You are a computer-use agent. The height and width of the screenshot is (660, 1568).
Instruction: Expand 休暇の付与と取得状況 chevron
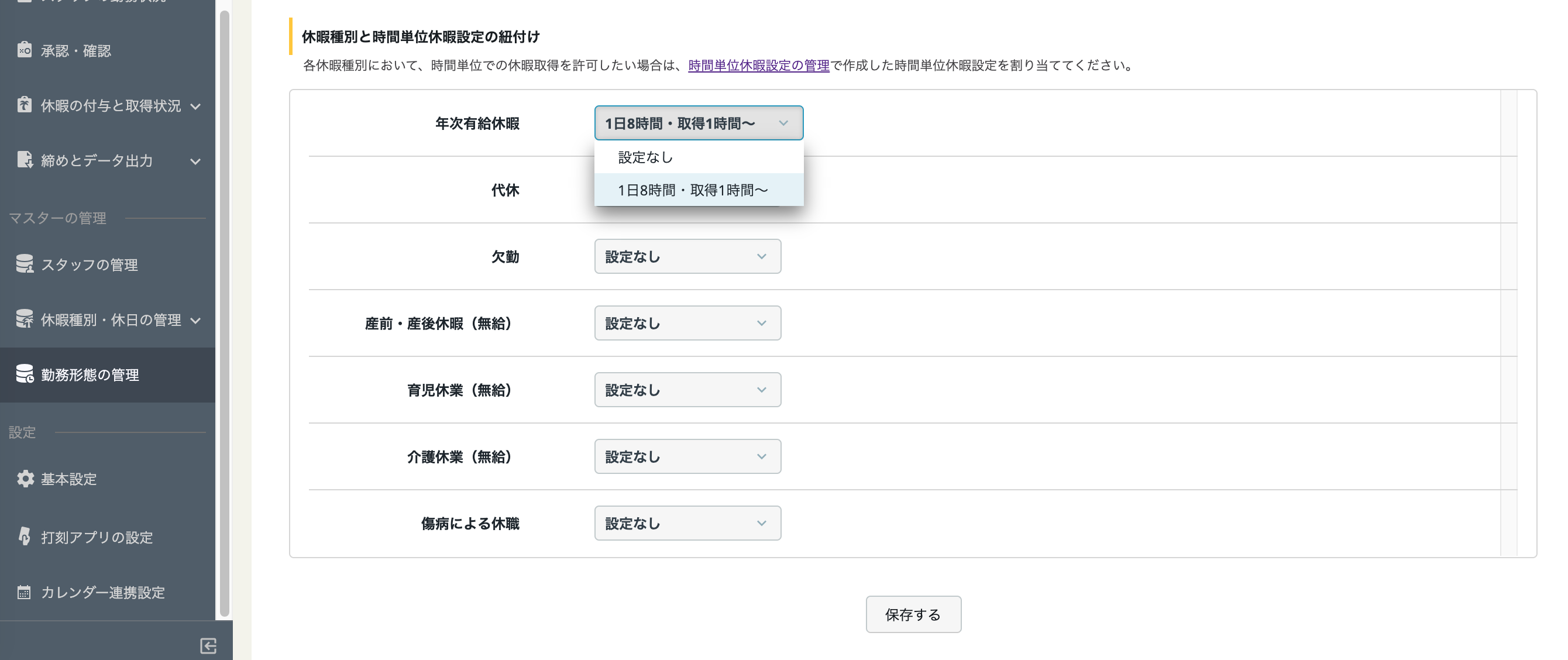(195, 106)
